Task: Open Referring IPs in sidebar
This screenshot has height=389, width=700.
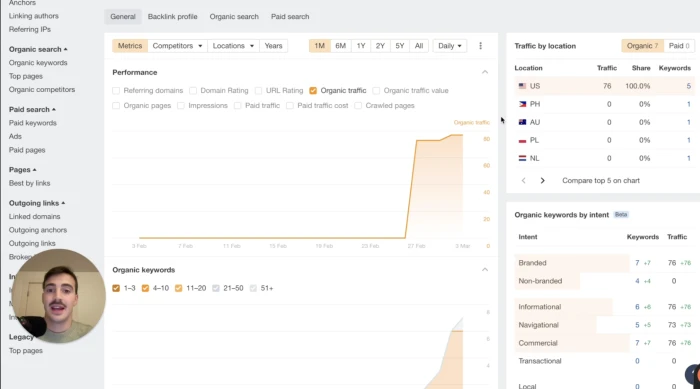Action: (x=29, y=29)
